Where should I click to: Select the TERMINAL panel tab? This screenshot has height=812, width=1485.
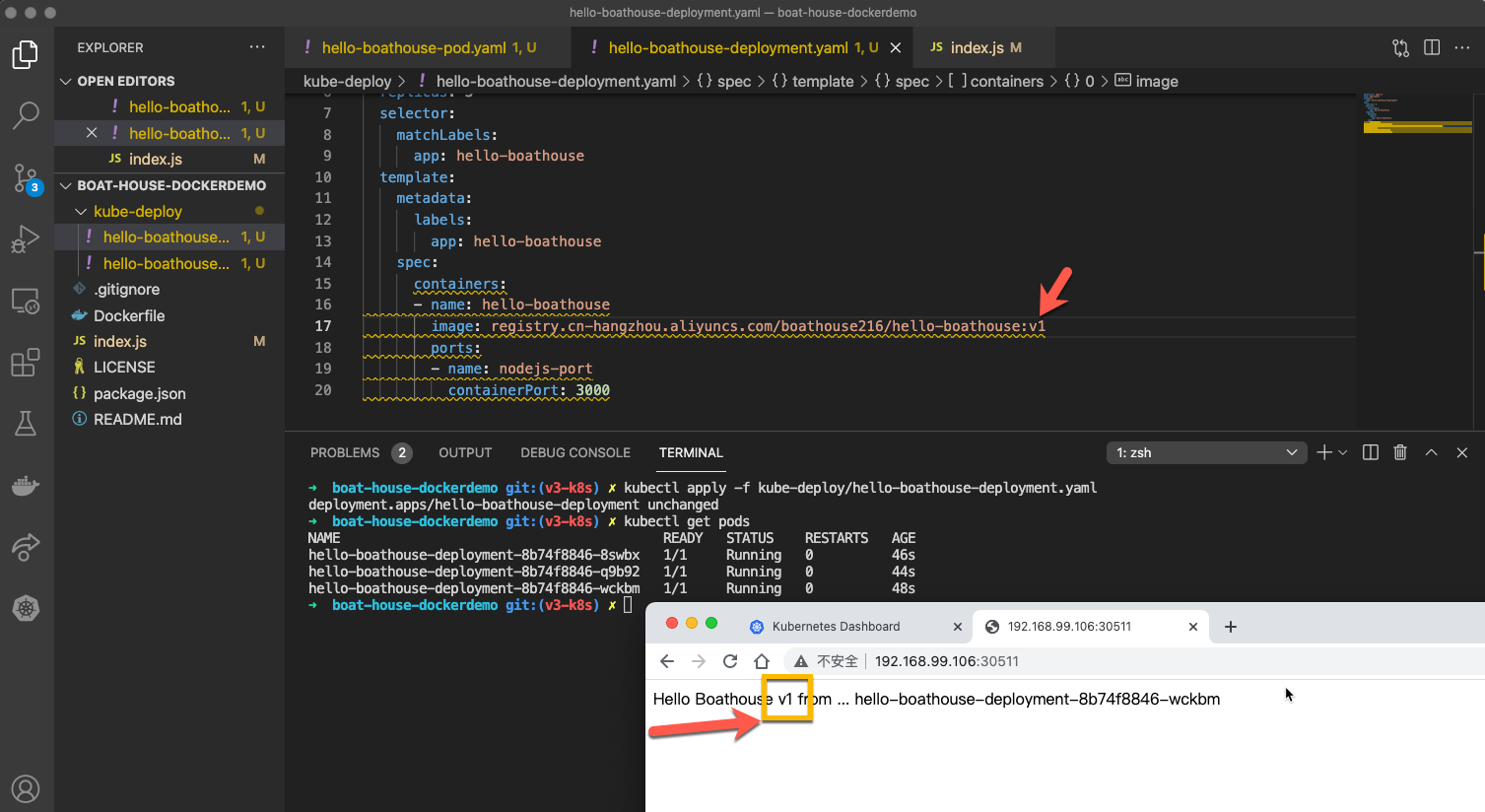691,452
